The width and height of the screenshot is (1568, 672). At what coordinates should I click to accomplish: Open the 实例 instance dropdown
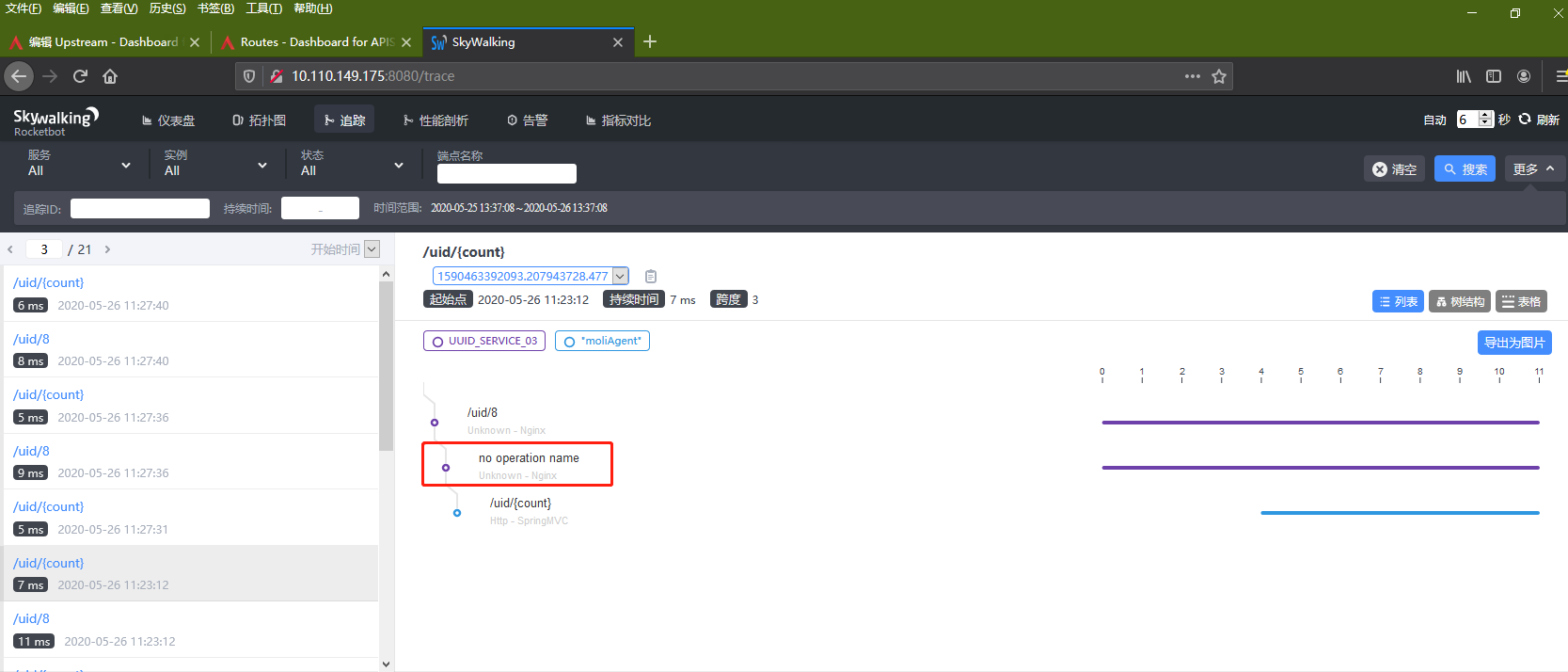pos(216,163)
